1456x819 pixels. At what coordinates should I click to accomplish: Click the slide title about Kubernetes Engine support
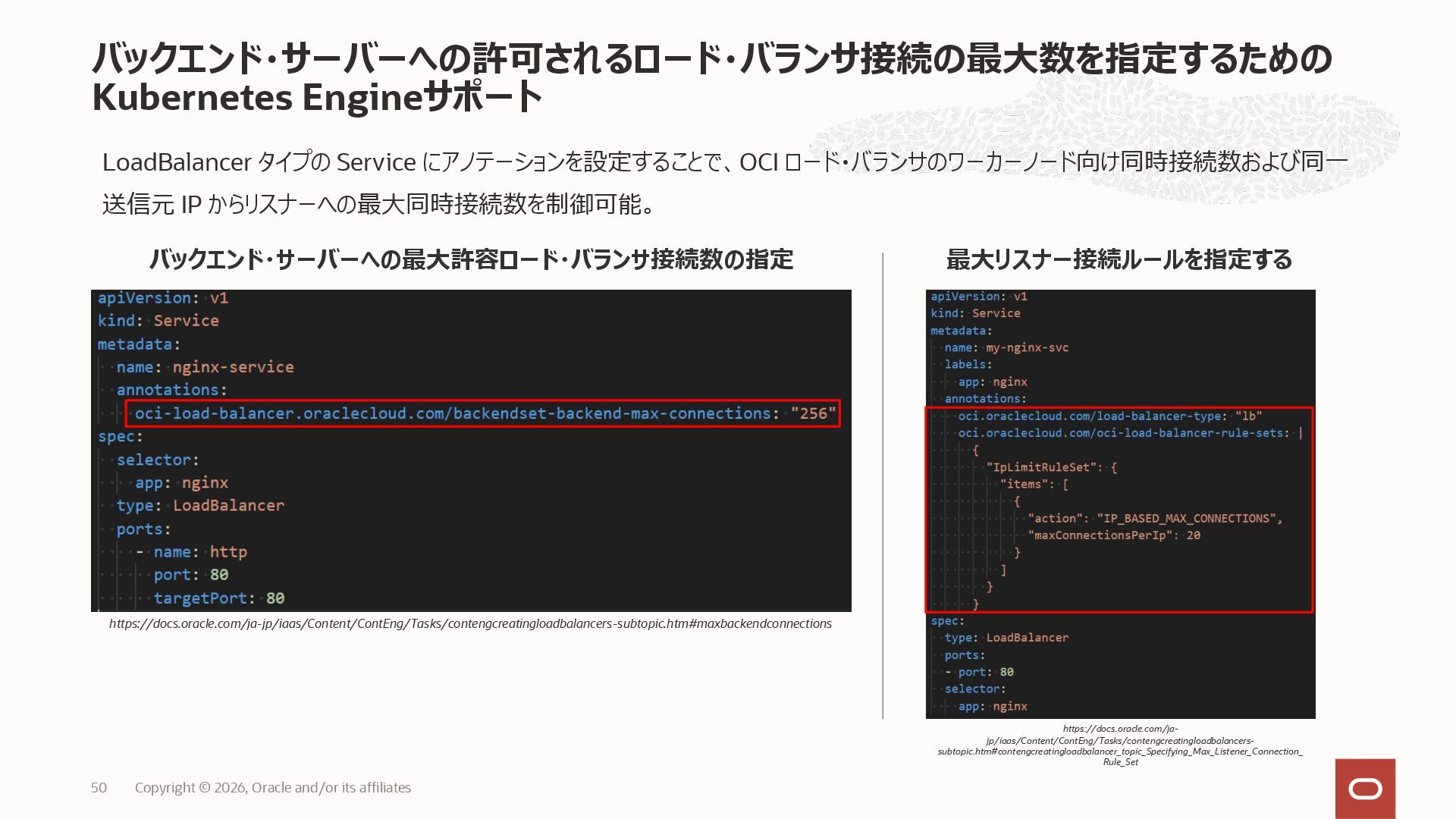tap(711, 77)
